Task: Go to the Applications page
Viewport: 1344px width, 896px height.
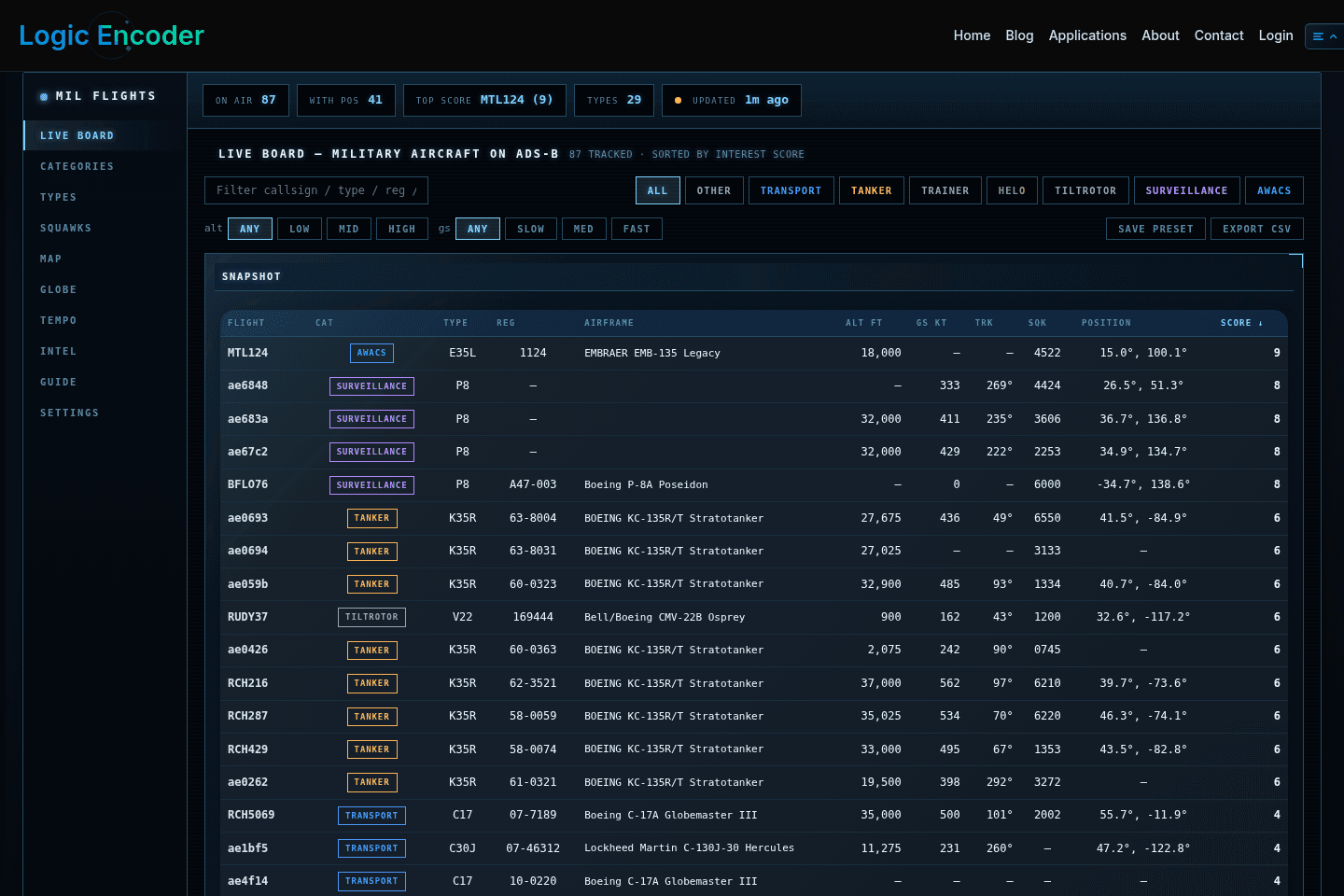Action: click(1087, 35)
